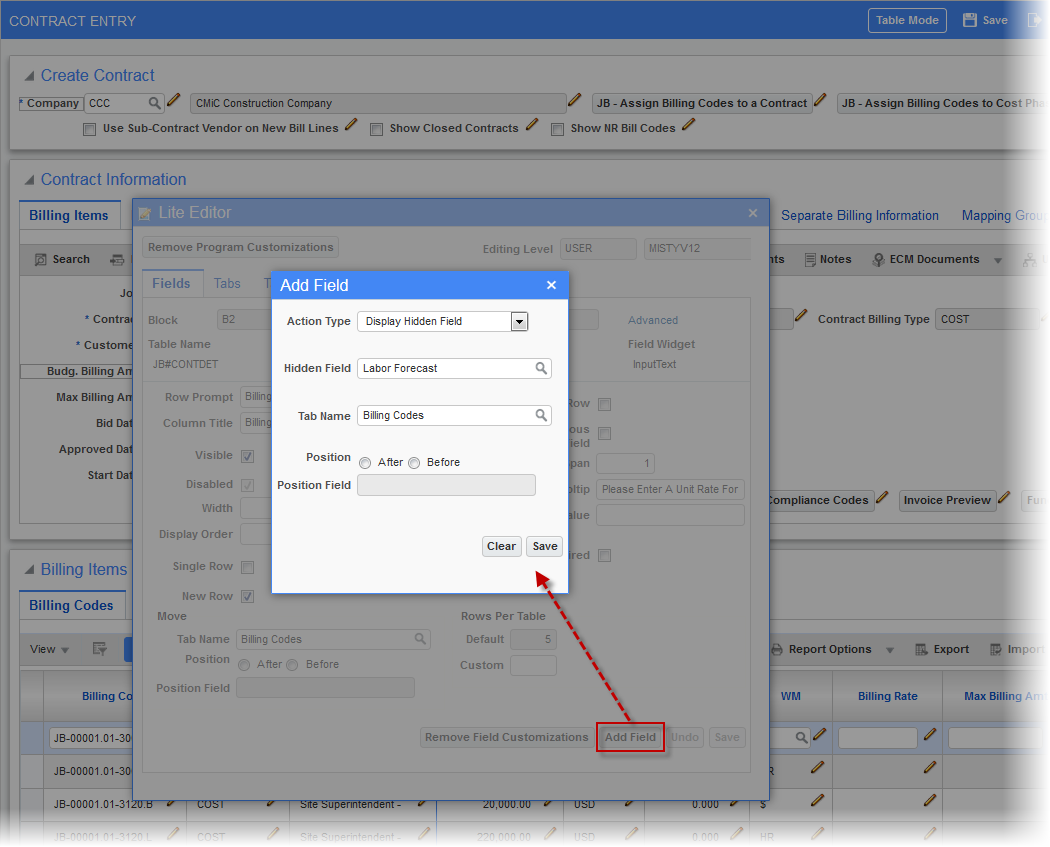Select the Fields tab in Lite Editor
This screenshot has height=847, width=1050.
point(171,283)
